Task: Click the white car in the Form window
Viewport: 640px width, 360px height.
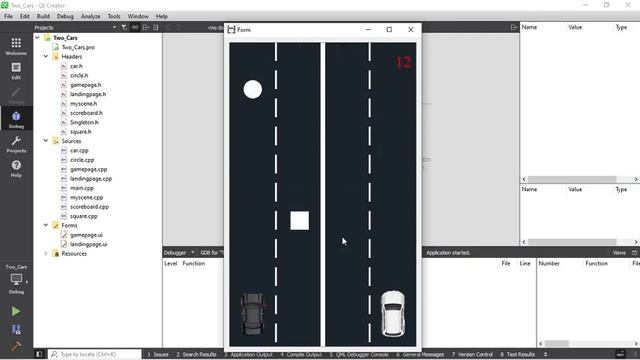Action: pos(393,313)
